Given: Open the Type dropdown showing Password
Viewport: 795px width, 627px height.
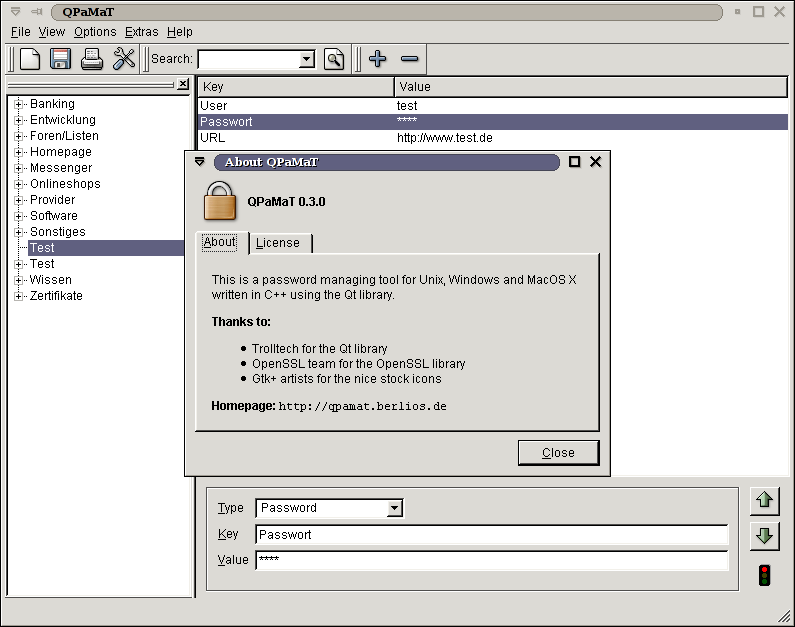Looking at the screenshot, I should tap(394, 508).
